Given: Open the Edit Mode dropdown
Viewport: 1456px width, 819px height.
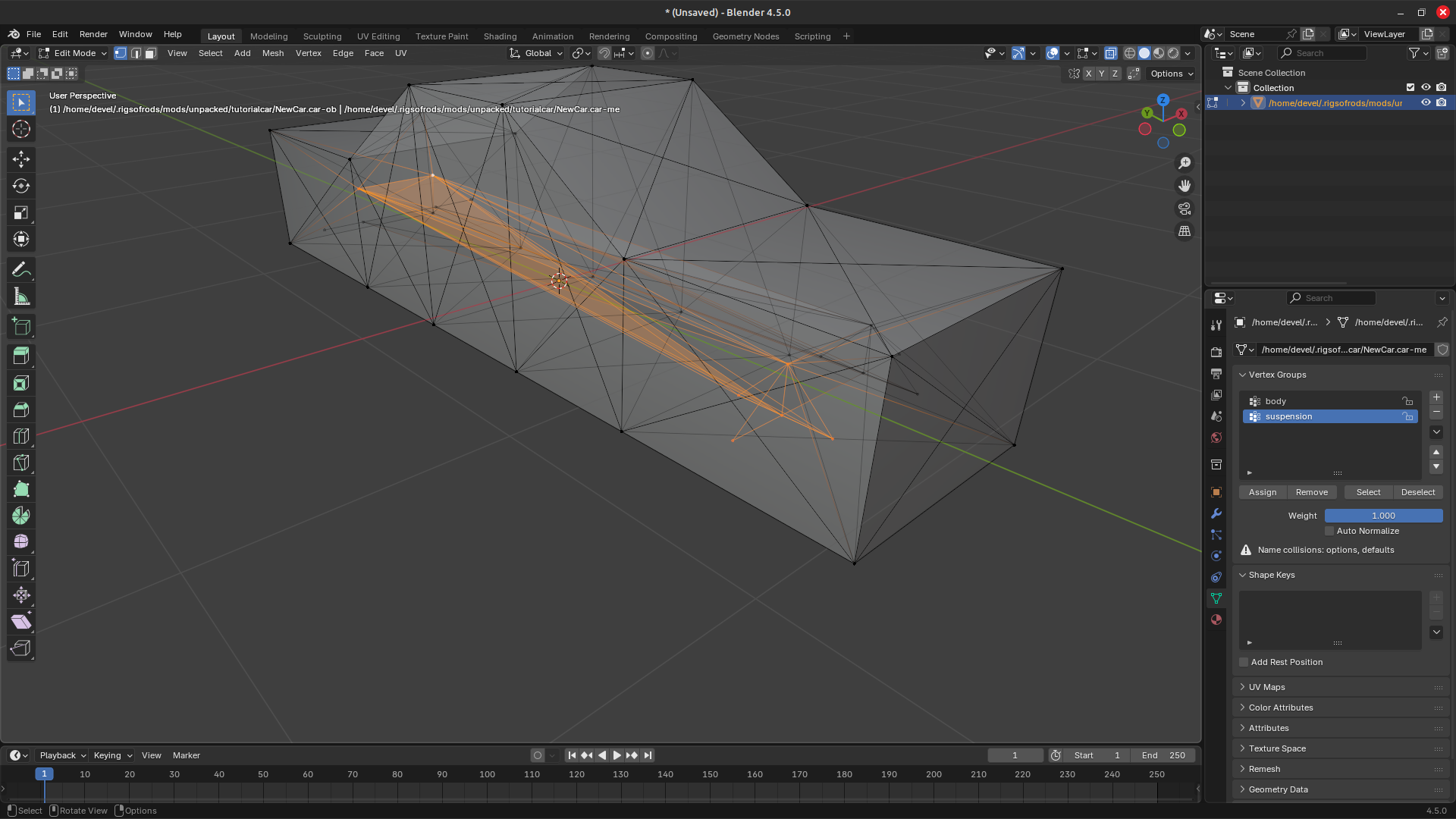Looking at the screenshot, I should pos(74,53).
